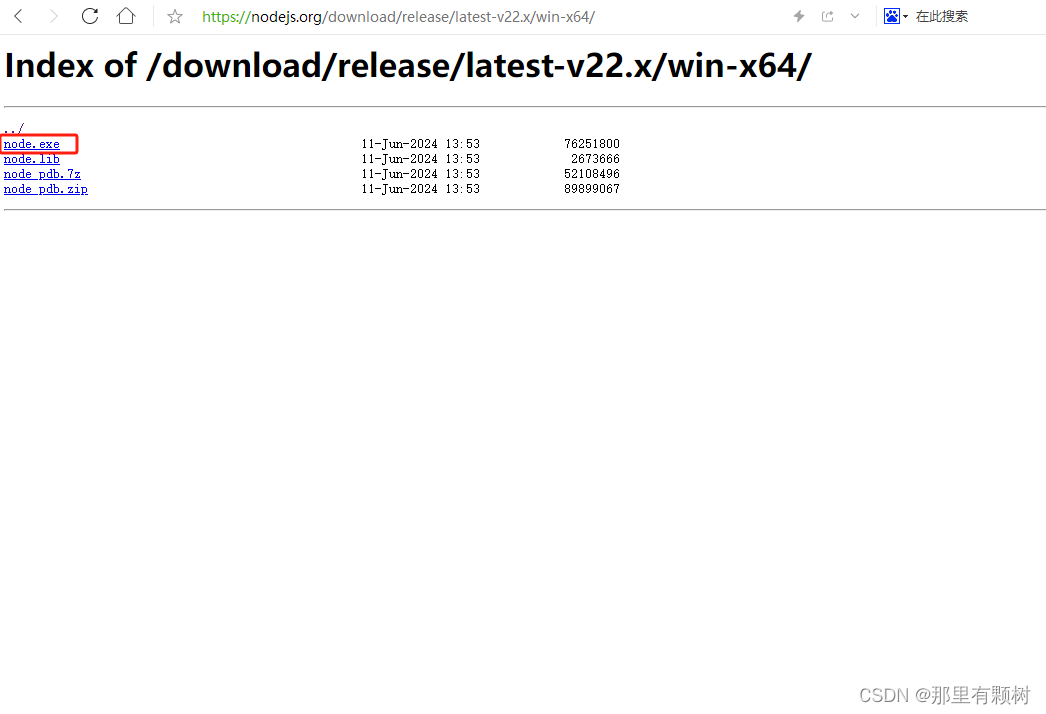
Task: Click the Index of page heading
Action: click(x=408, y=65)
